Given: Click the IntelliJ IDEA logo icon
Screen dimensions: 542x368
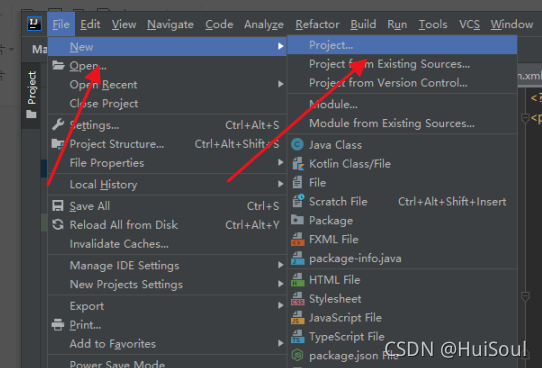Looking at the screenshot, I should [34, 24].
